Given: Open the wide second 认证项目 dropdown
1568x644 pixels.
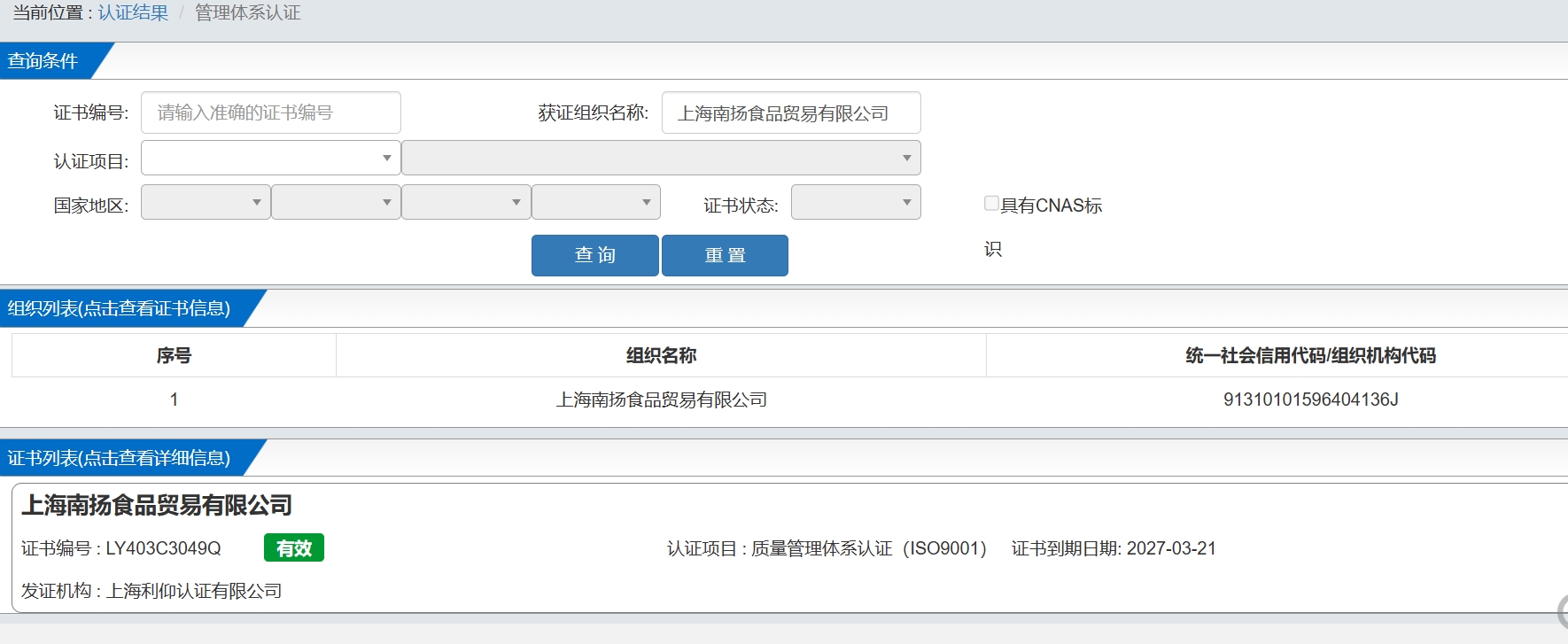Looking at the screenshot, I should (661, 158).
